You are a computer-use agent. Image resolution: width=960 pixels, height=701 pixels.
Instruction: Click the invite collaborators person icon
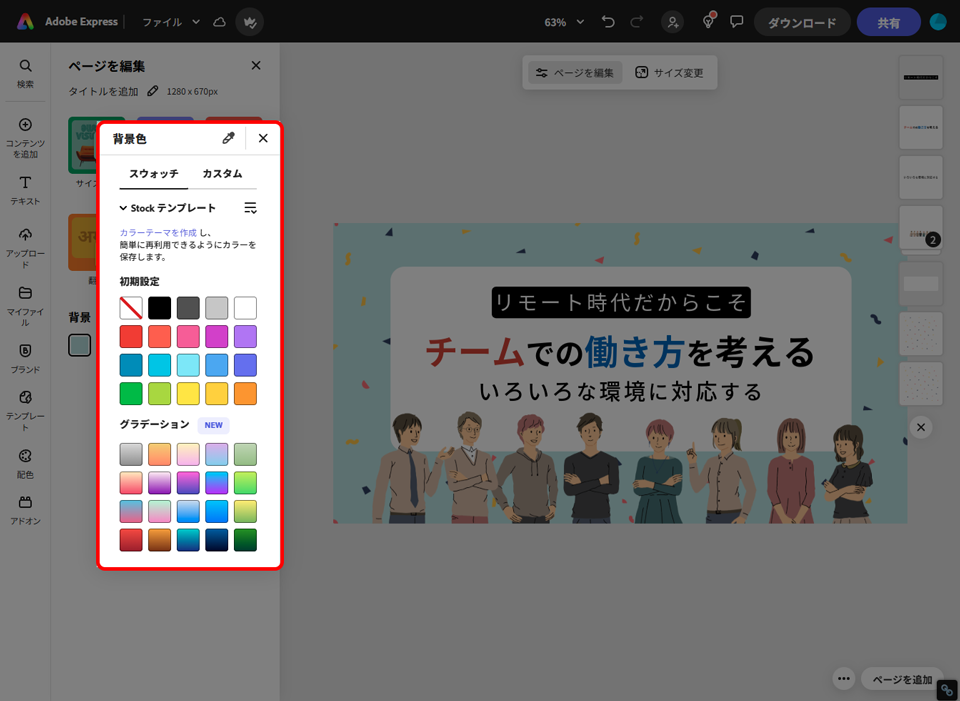(x=673, y=22)
